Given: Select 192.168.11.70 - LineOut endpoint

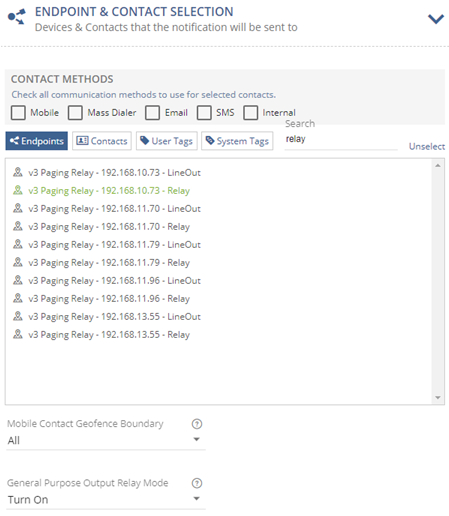Looking at the screenshot, I should pyautogui.click(x=114, y=209).
